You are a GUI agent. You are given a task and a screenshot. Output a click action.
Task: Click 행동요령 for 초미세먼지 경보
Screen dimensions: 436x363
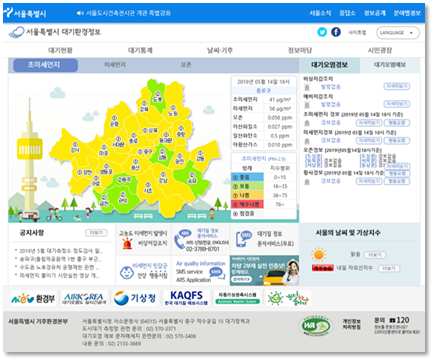tap(397, 123)
